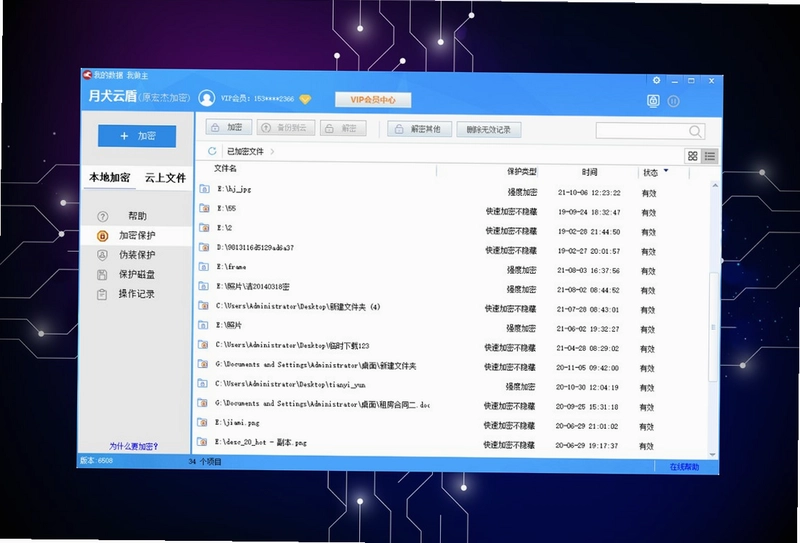Image resolution: width=800 pixels, height=543 pixels.
Task: Select 保护磁盘 in the sidebar
Action: [136, 274]
